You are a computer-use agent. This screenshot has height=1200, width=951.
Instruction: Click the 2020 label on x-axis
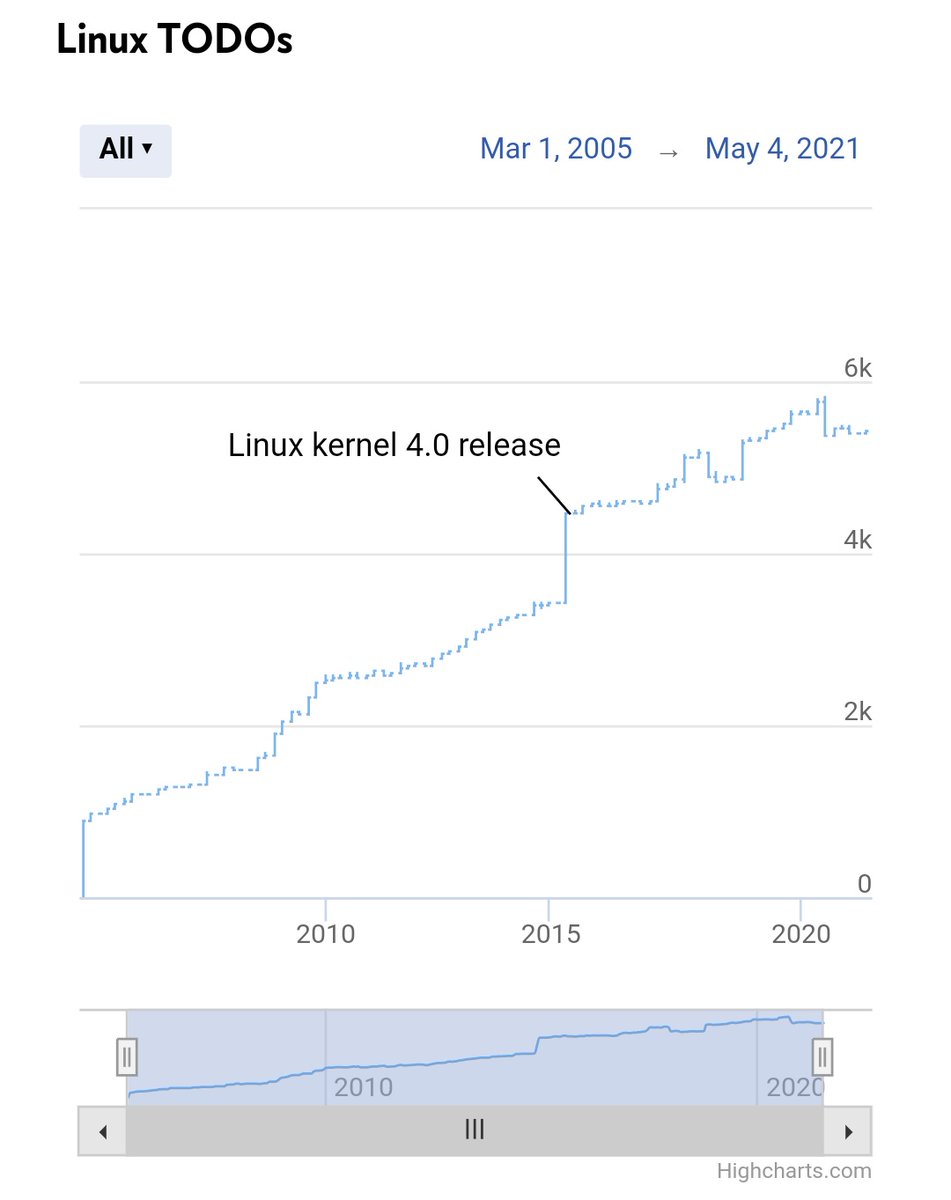pos(802,934)
